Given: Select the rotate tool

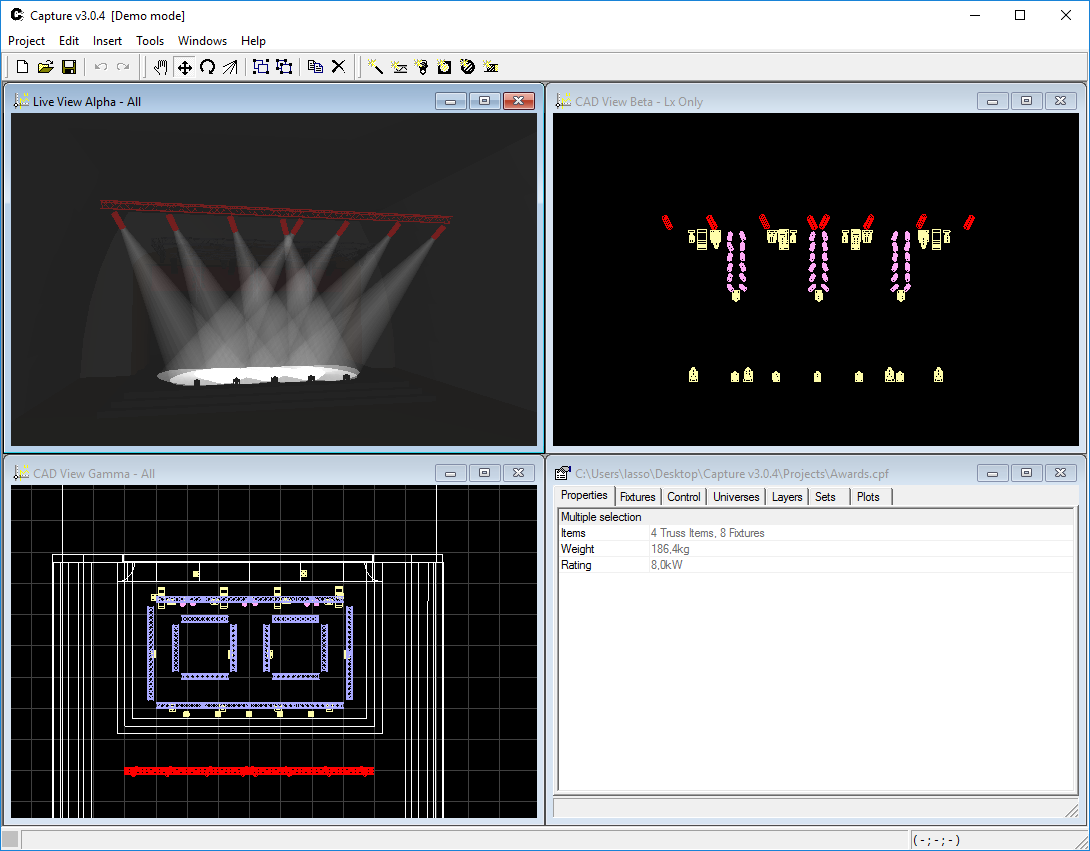Looking at the screenshot, I should pos(207,67).
